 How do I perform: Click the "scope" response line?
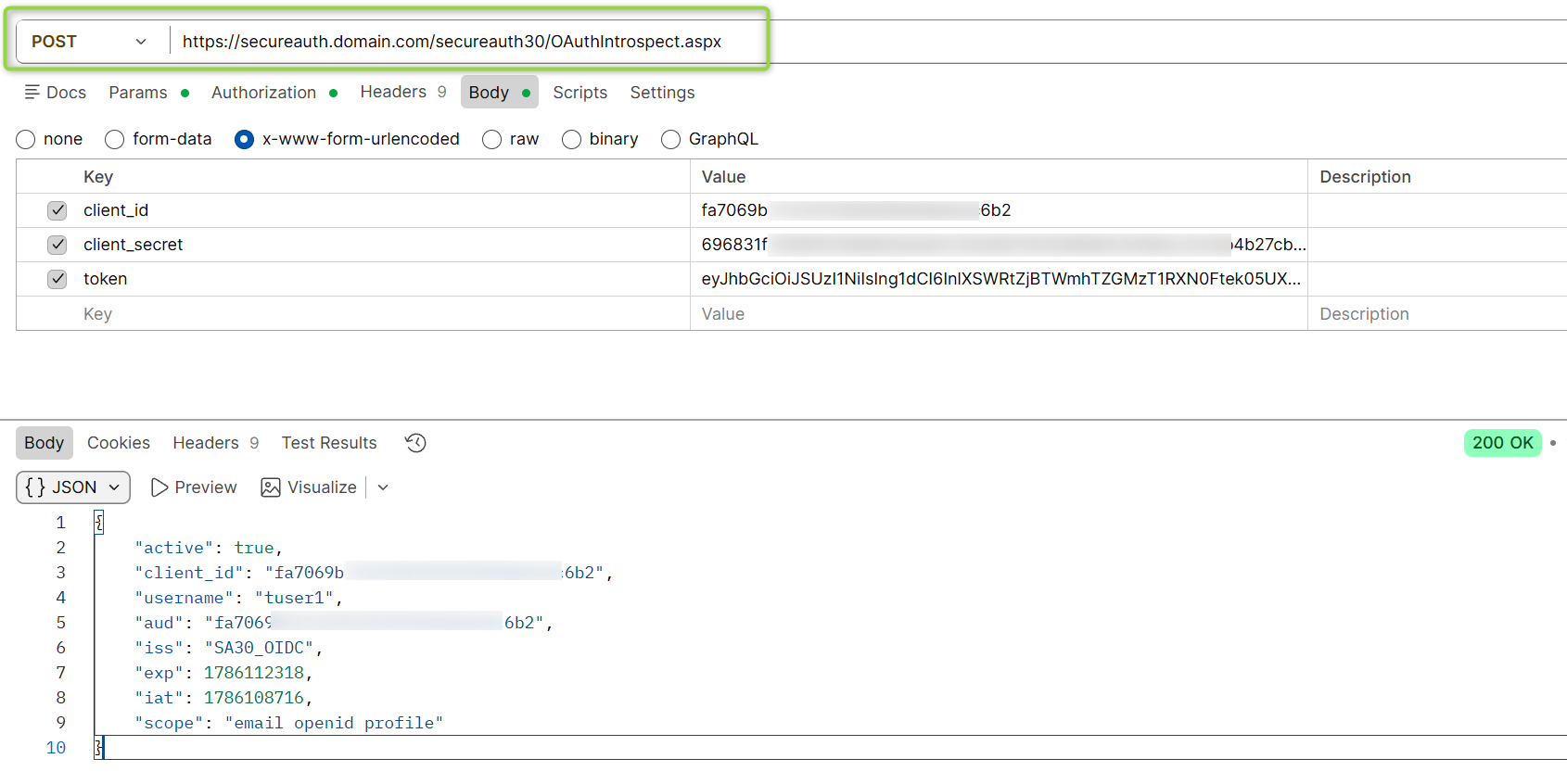click(289, 723)
